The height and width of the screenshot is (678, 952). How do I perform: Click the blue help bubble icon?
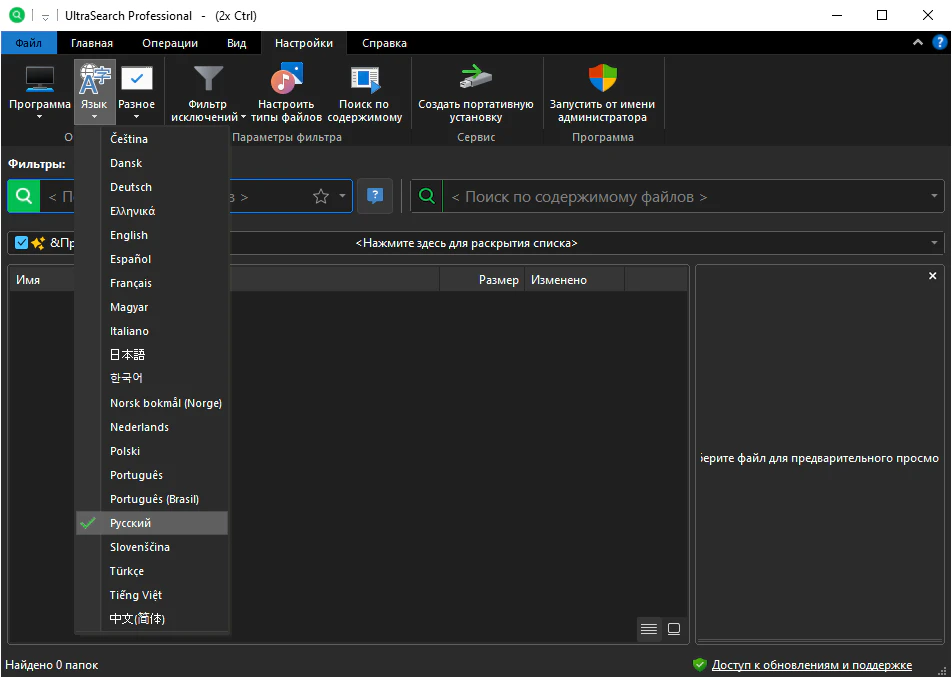[x=375, y=196]
